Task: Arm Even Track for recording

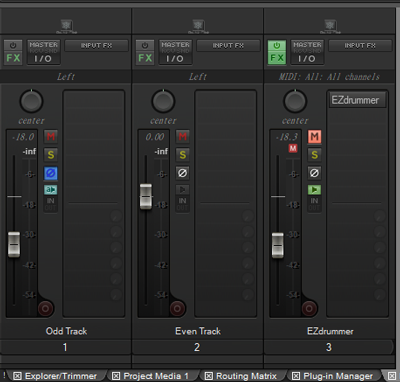Action: pos(177,308)
